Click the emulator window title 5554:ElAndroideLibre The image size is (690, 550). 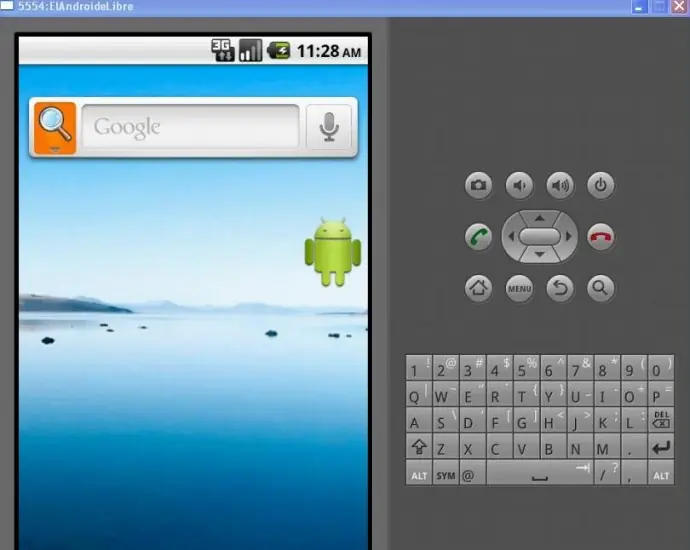[75, 7]
